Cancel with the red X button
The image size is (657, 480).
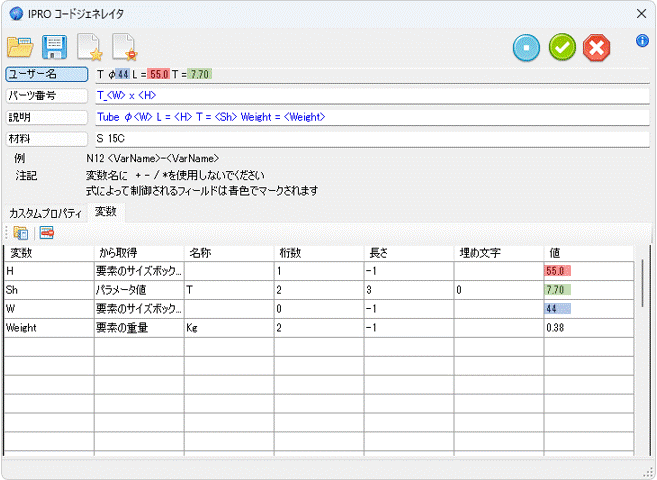click(597, 48)
